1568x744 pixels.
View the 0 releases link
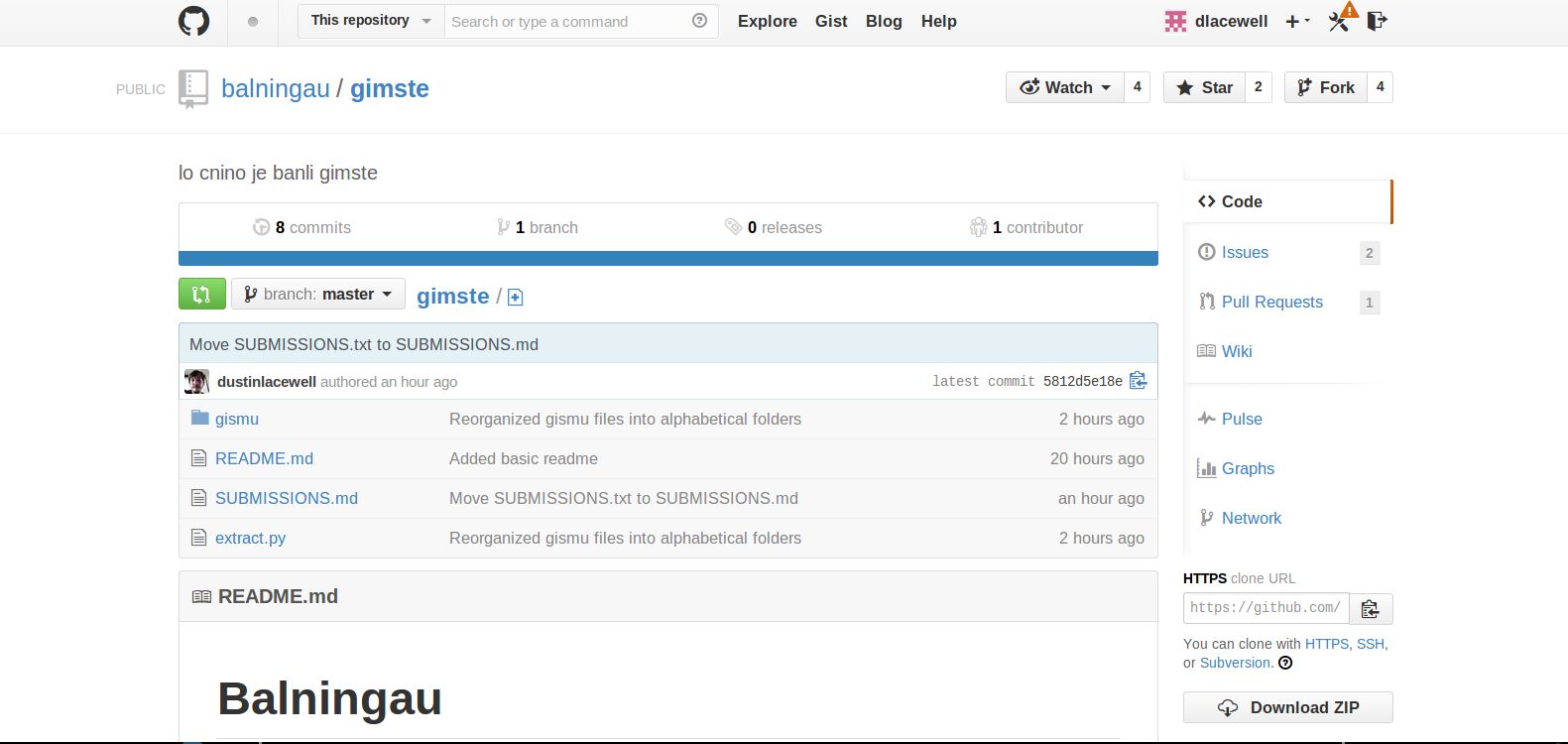[774, 227]
